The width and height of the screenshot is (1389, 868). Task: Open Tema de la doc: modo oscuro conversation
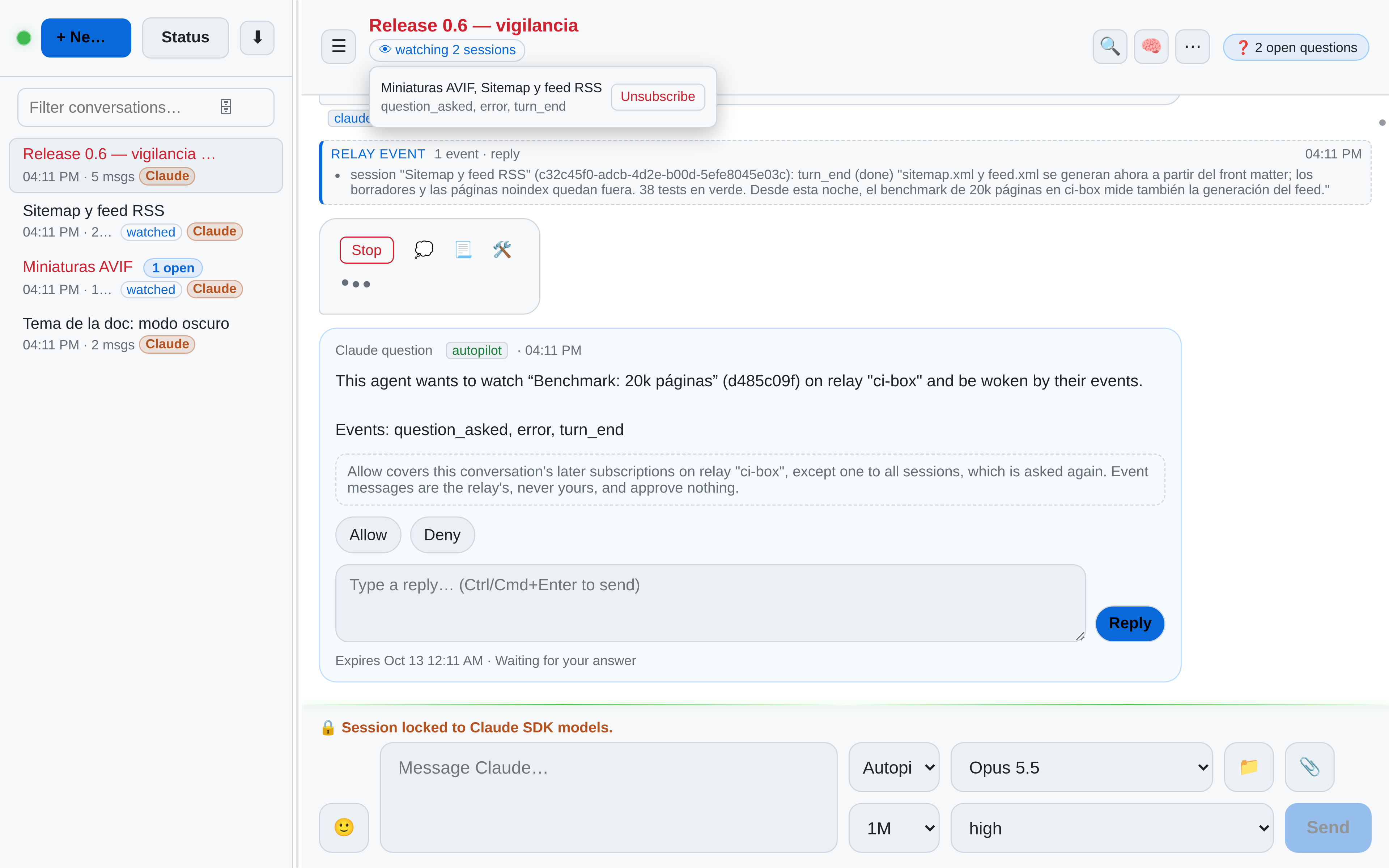[x=146, y=333]
